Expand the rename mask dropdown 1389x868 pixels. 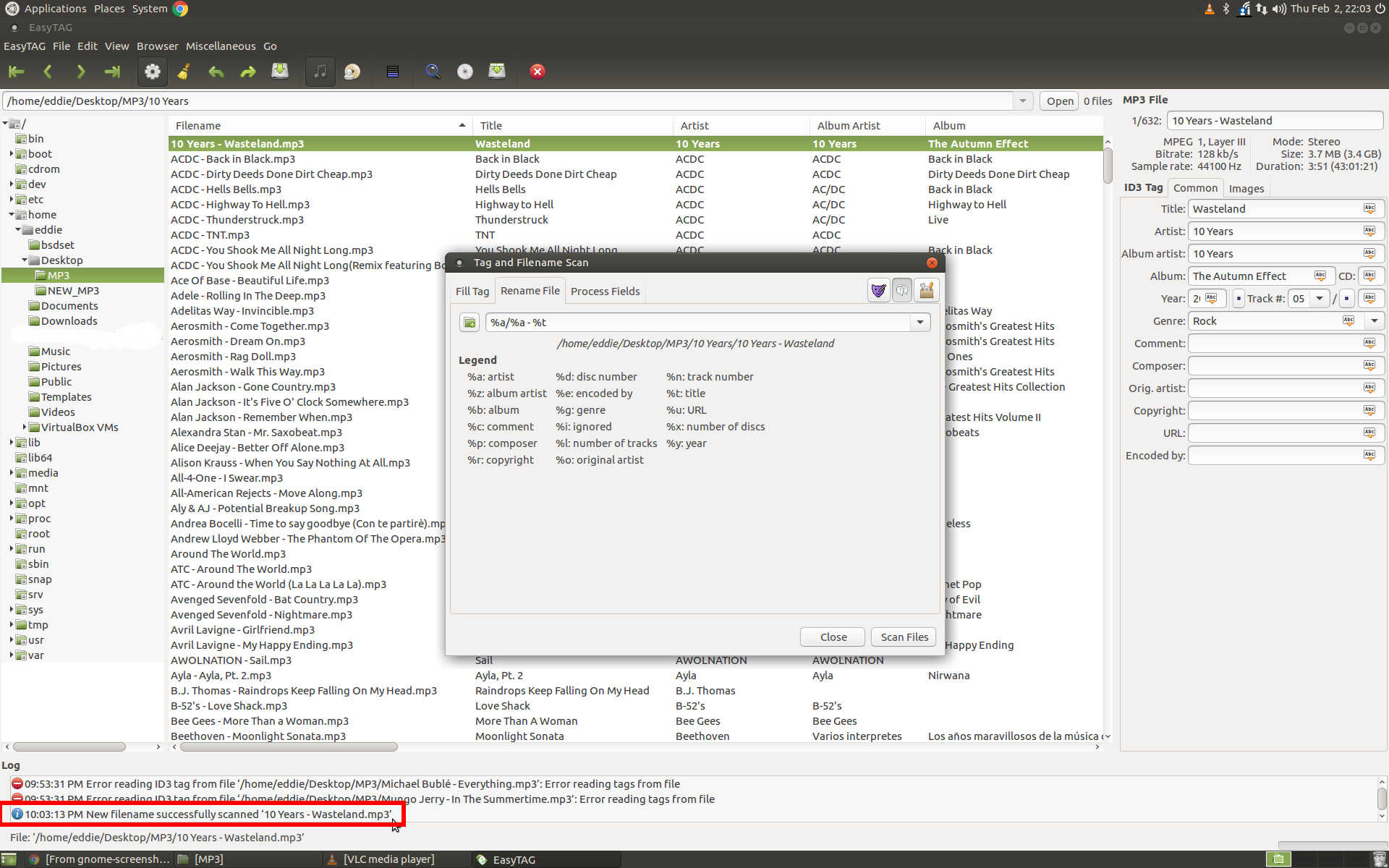pyautogui.click(x=919, y=323)
